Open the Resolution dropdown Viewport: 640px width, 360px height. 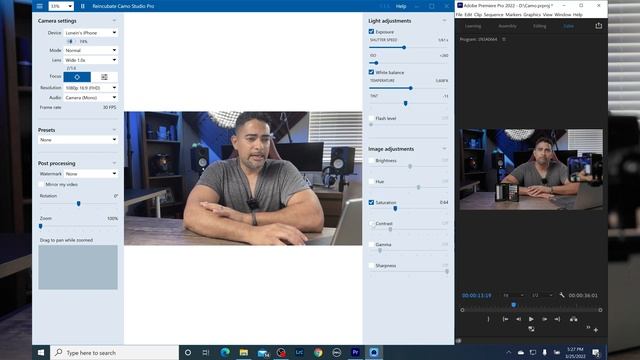point(91,88)
